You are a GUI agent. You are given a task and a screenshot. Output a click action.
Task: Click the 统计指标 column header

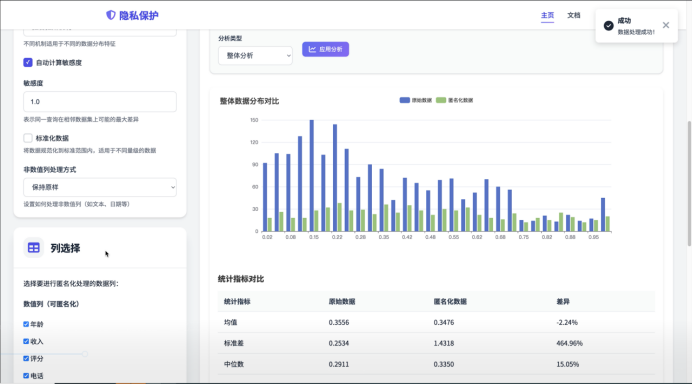[237, 301]
